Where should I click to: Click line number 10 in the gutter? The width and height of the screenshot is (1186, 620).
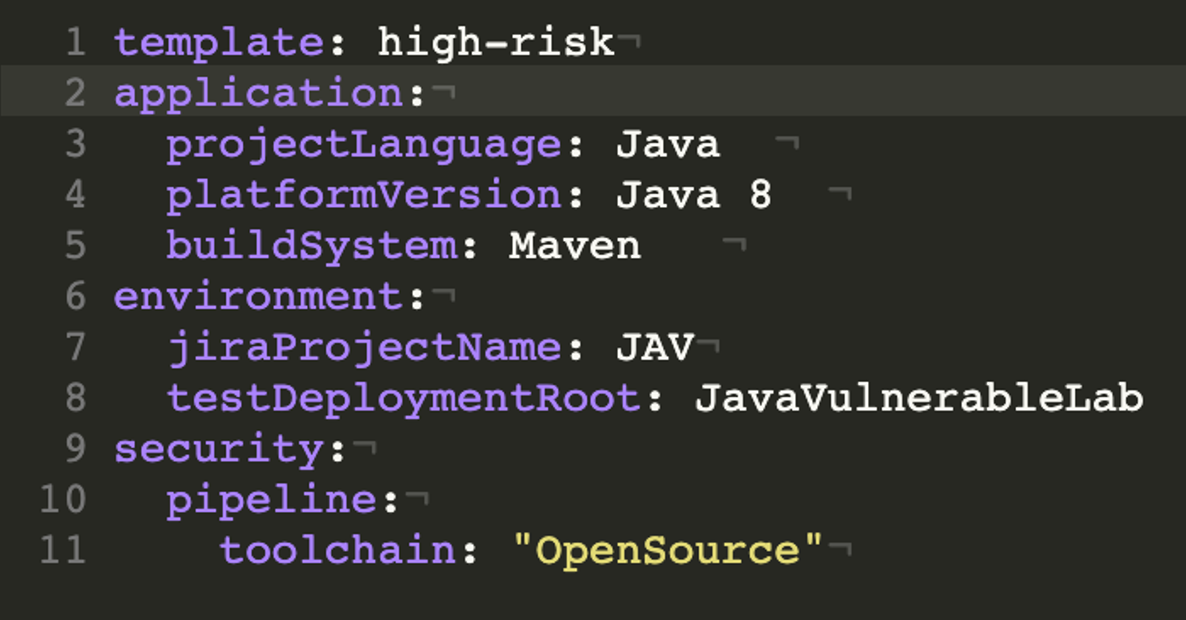pyautogui.click(x=63, y=500)
